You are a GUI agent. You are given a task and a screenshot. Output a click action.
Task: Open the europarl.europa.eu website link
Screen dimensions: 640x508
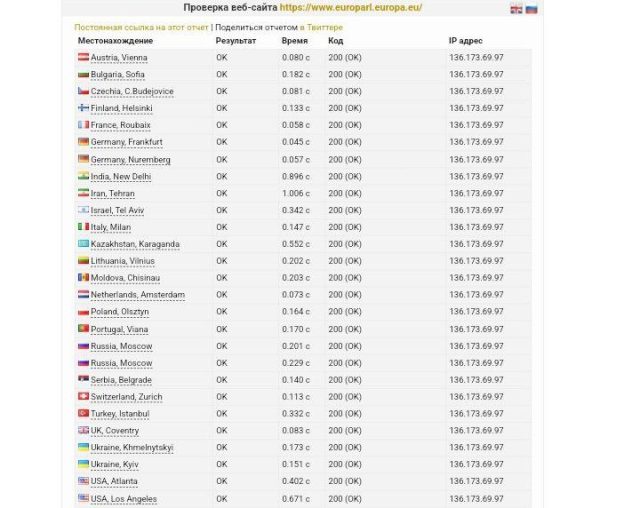point(351,7)
